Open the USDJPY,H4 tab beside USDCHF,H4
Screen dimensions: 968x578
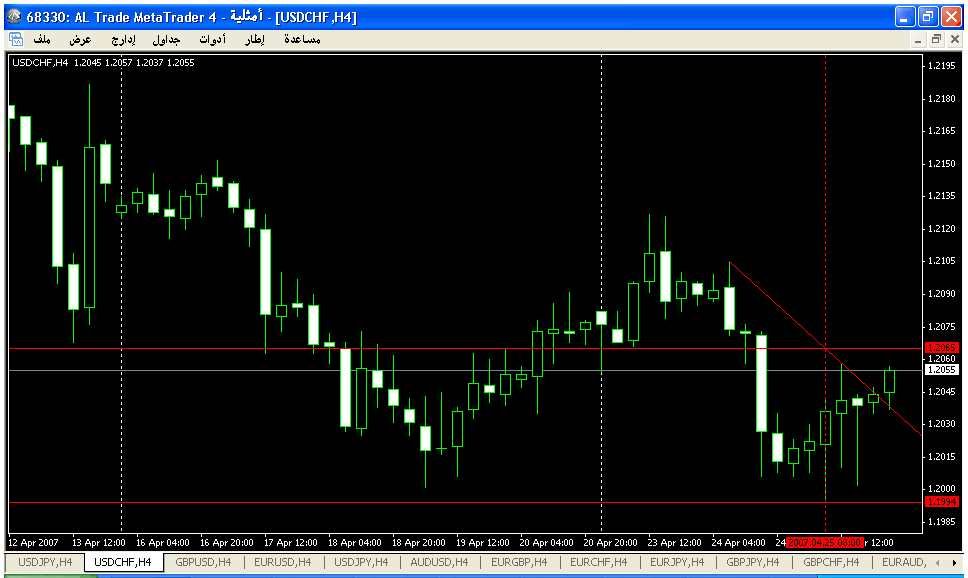pyautogui.click(x=45, y=562)
